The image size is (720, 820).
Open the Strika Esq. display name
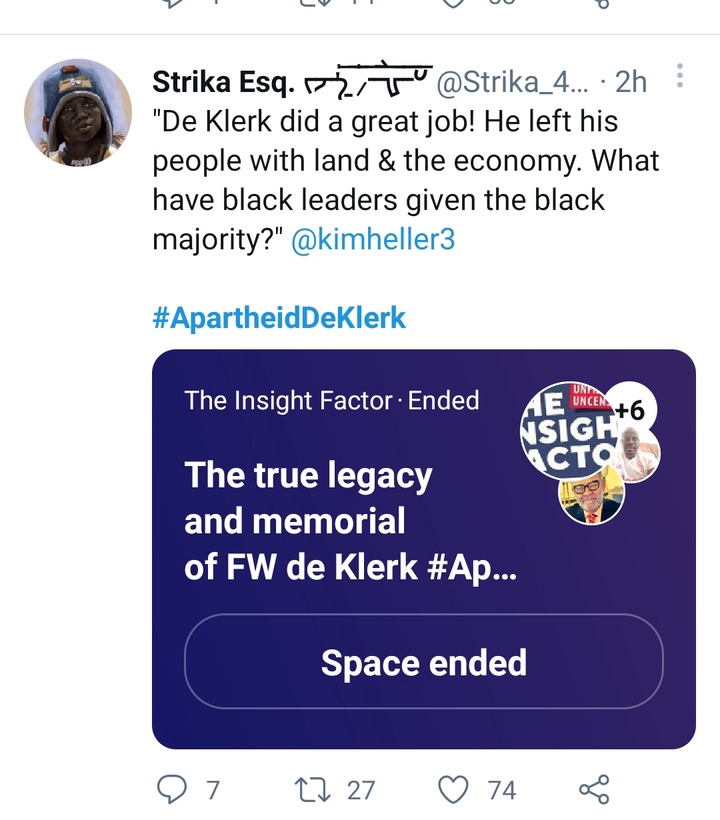(x=223, y=82)
